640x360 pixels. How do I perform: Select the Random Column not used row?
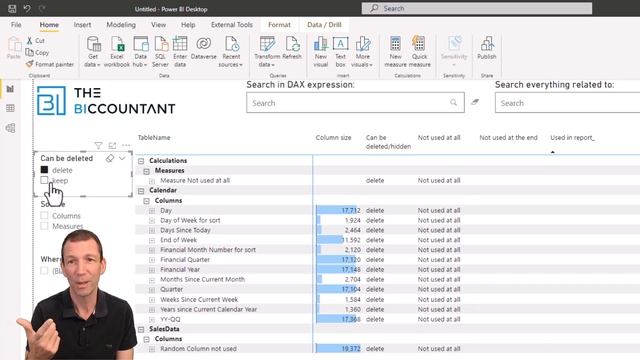[x=198, y=349]
